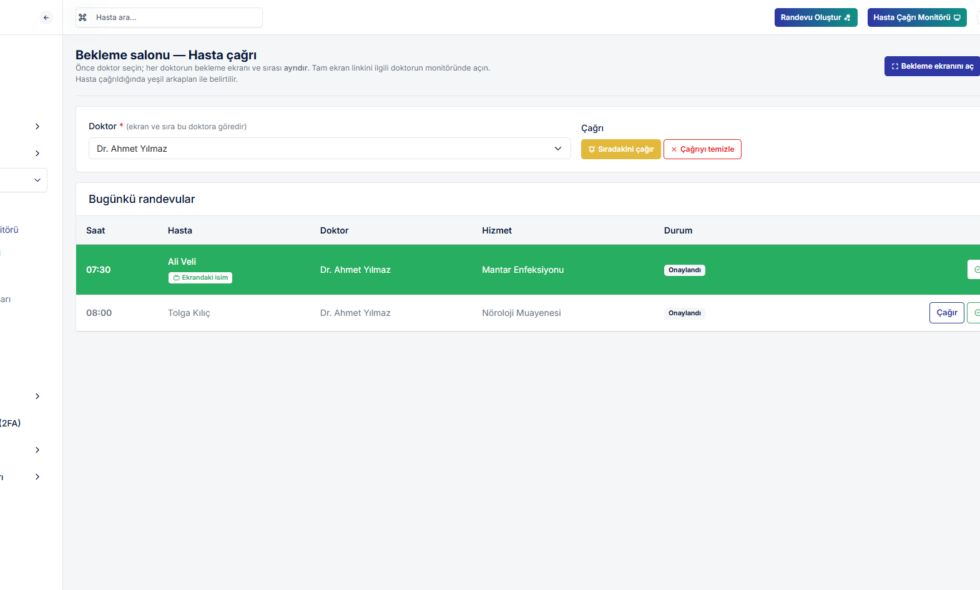Open the Doktor dropdown showing Dr. Ahmet Yılmaz
Image resolution: width=980 pixels, height=590 pixels.
[x=329, y=149]
